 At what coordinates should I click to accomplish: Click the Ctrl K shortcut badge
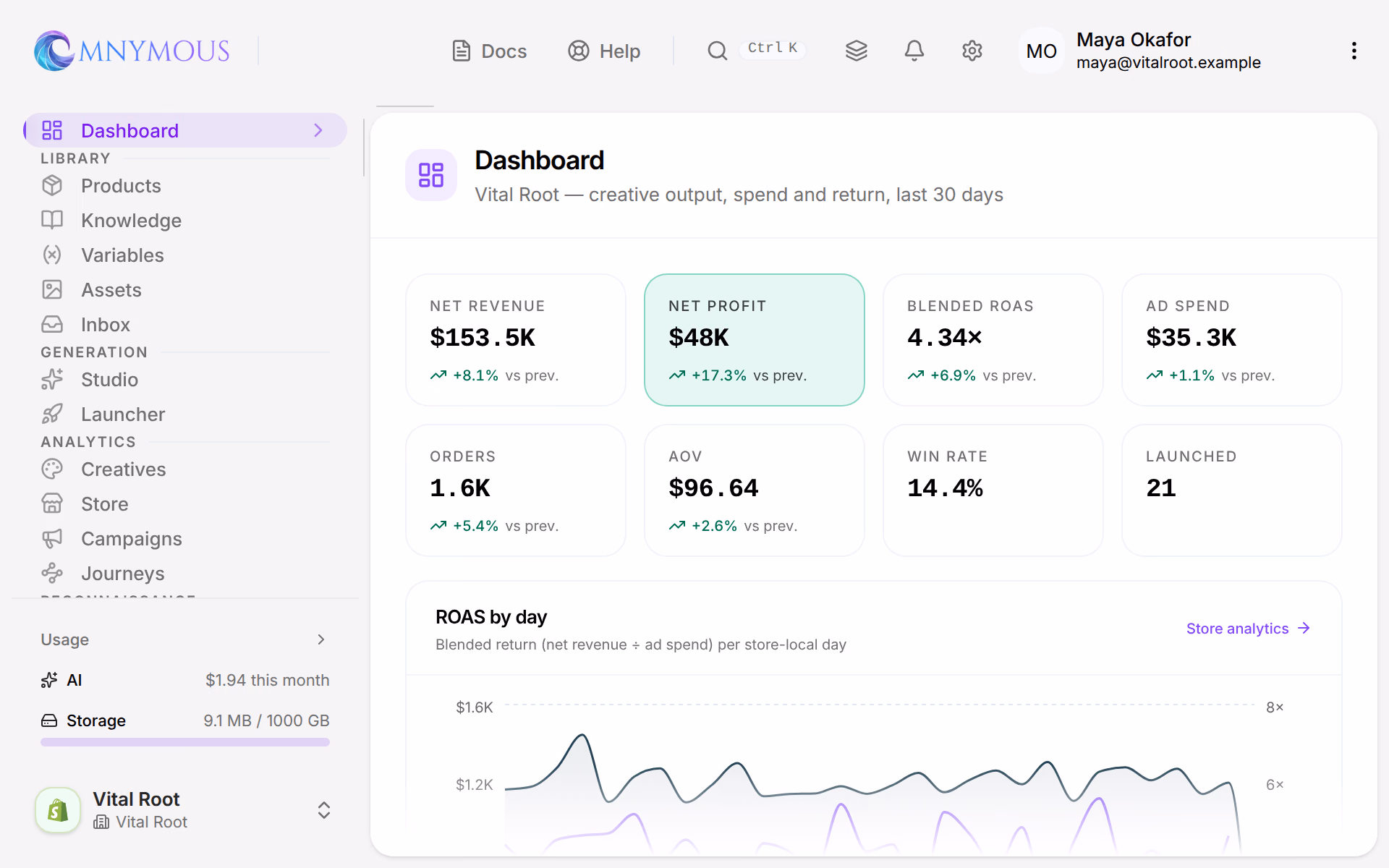[773, 48]
